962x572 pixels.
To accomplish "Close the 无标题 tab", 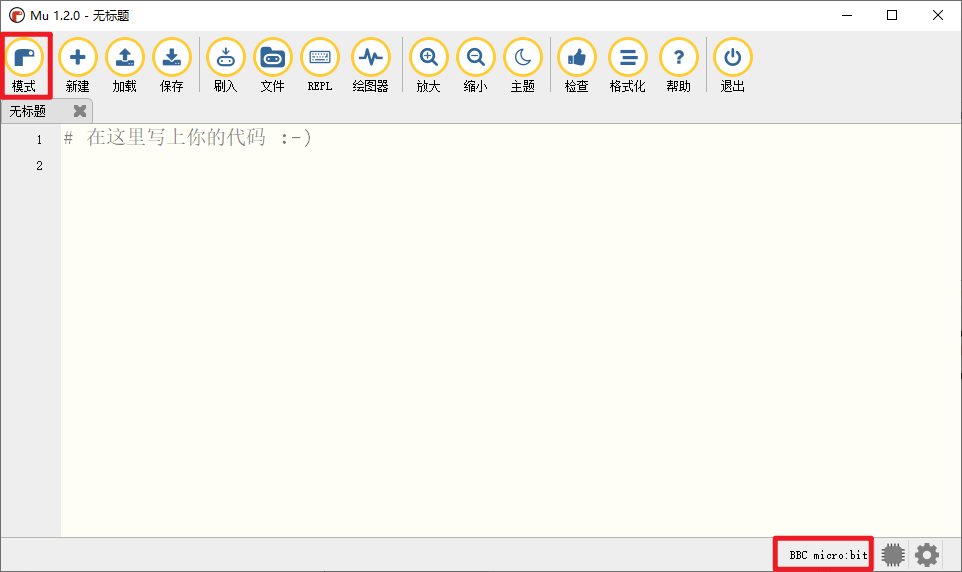I will click(80, 111).
